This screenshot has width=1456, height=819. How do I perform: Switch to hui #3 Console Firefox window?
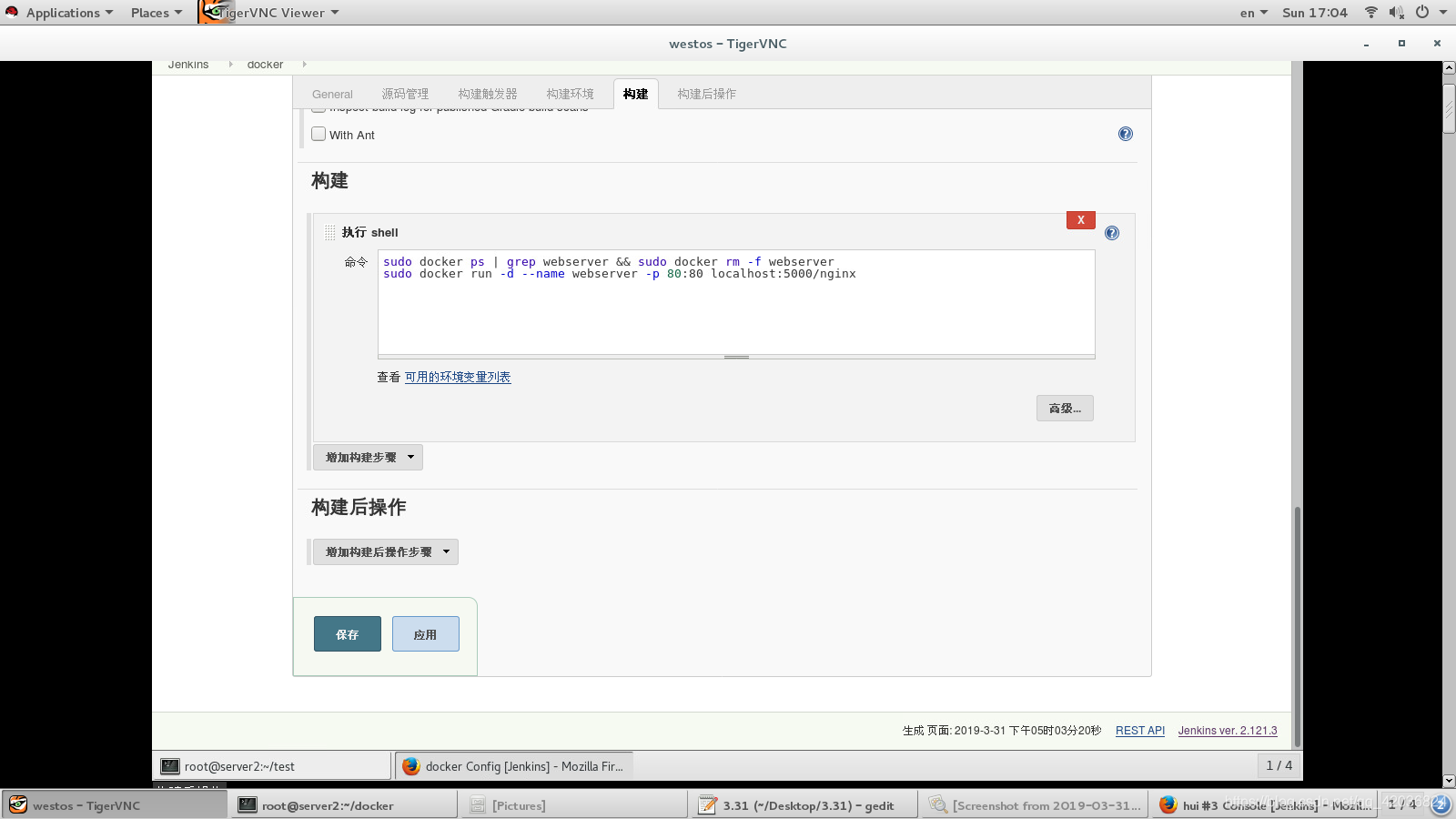pyautogui.click(x=1266, y=805)
